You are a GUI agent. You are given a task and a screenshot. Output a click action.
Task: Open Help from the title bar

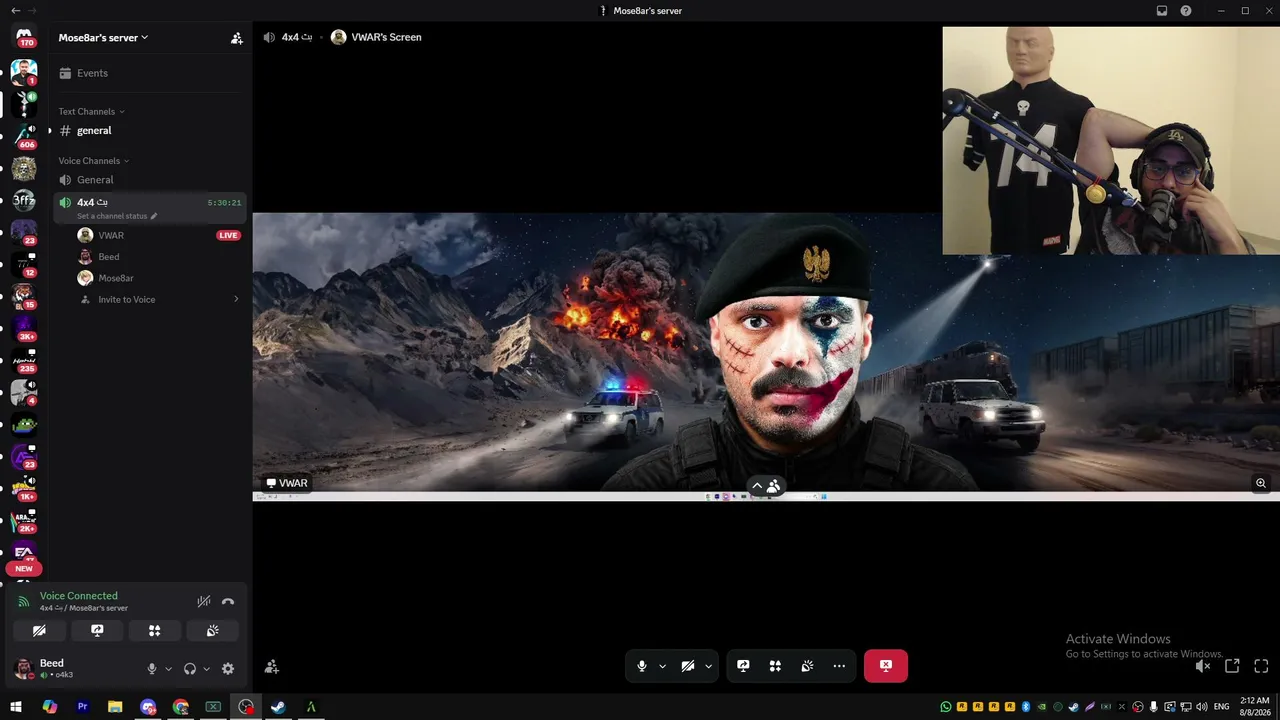click(x=1186, y=11)
